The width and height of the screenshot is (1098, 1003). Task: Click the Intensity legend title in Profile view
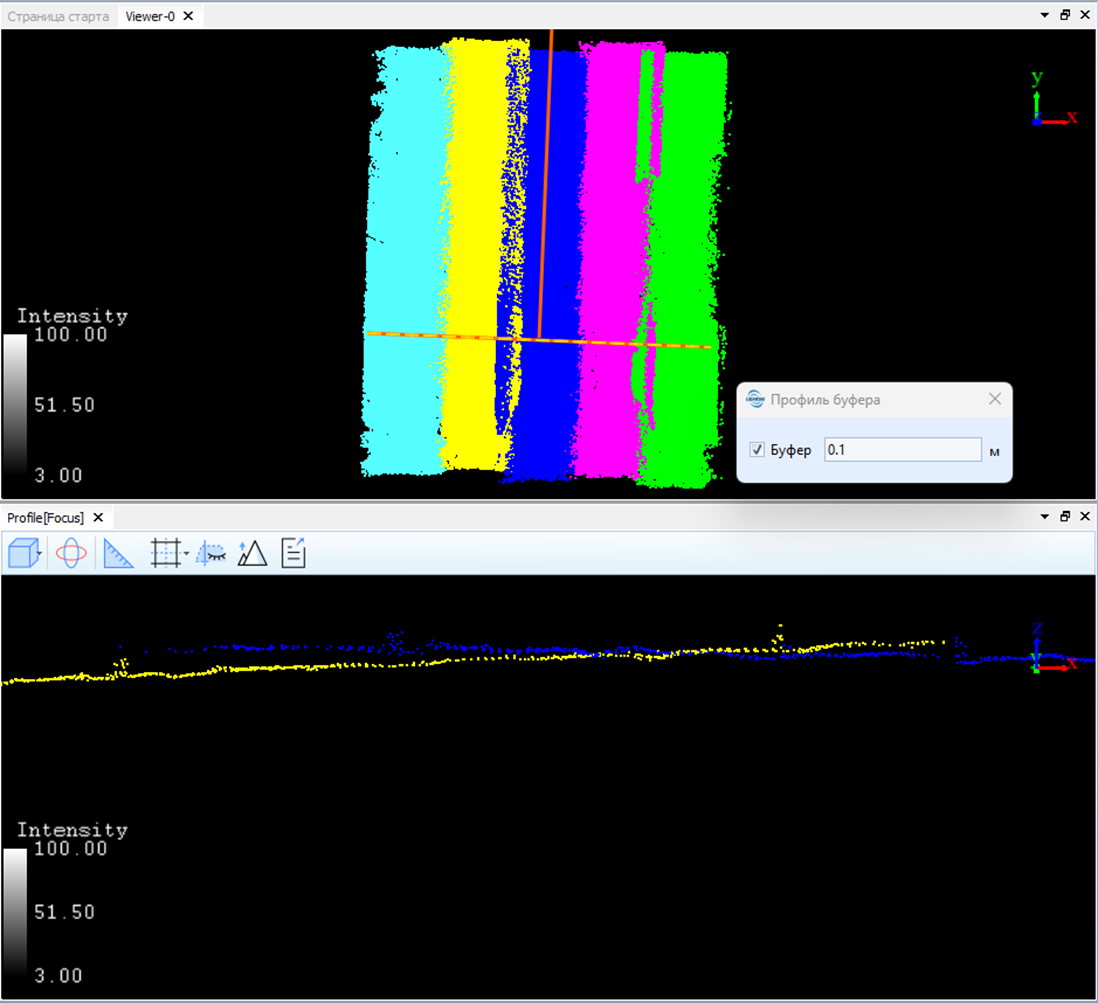(x=72, y=830)
